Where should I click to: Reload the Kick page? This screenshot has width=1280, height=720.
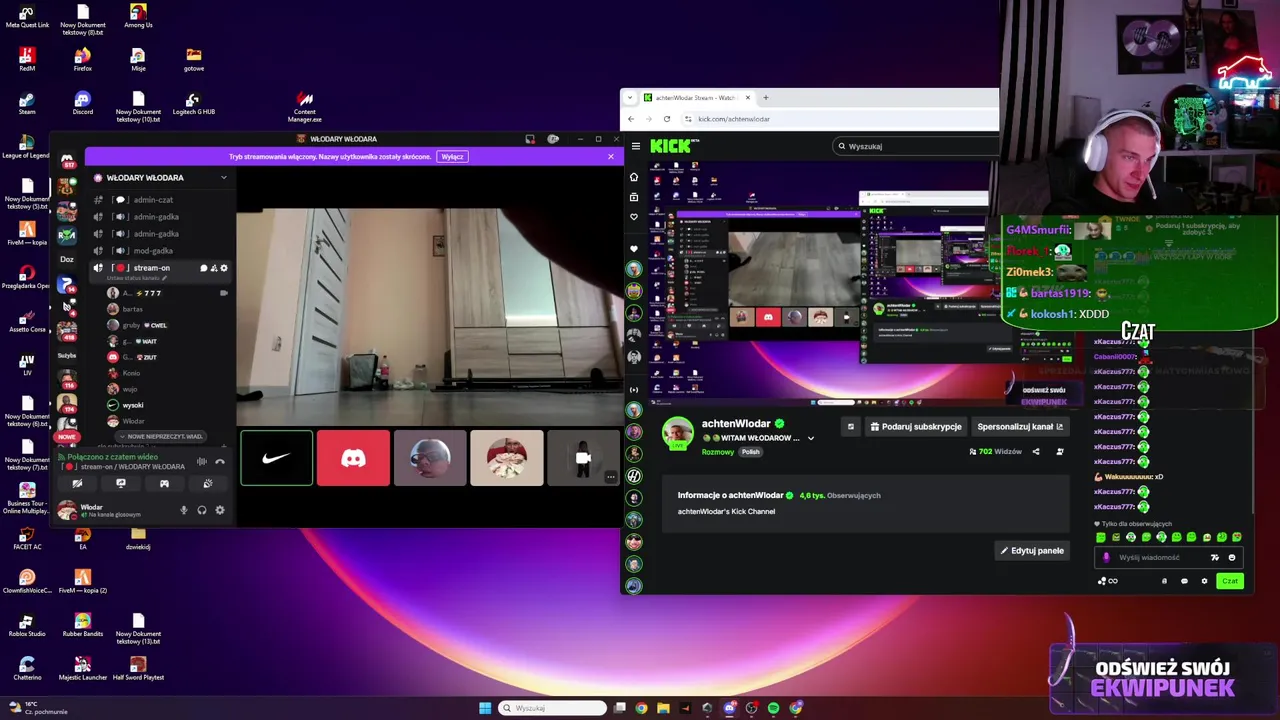tap(667, 119)
